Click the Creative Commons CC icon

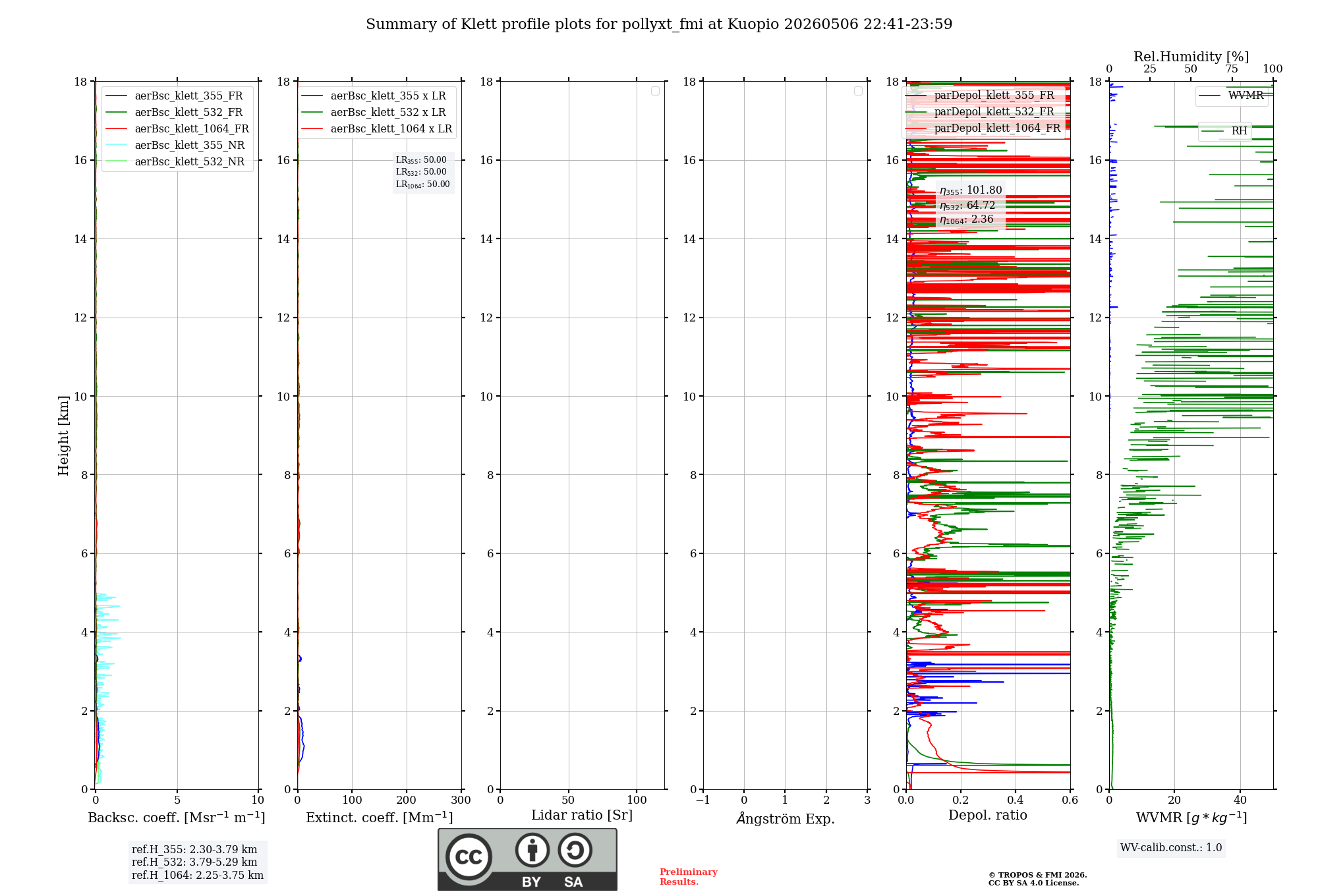click(469, 857)
